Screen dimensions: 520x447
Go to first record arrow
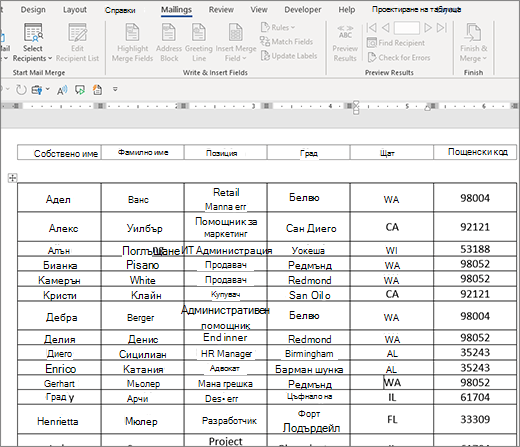click(x=371, y=28)
